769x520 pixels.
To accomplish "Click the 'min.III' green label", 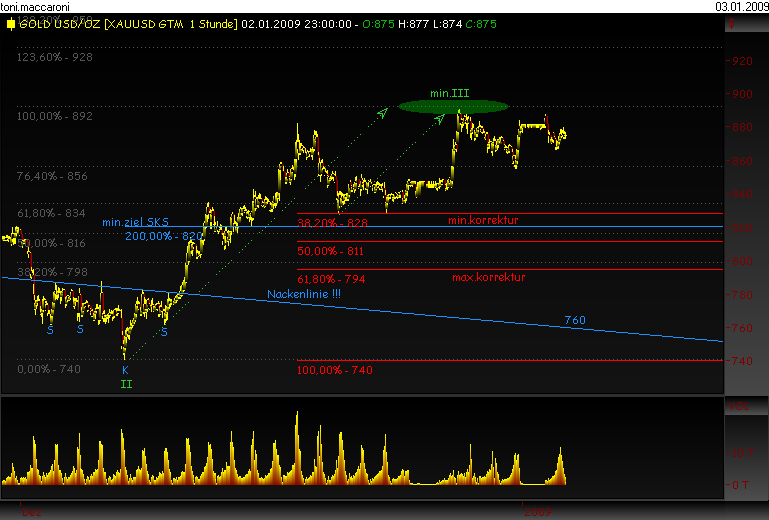I will (x=450, y=93).
